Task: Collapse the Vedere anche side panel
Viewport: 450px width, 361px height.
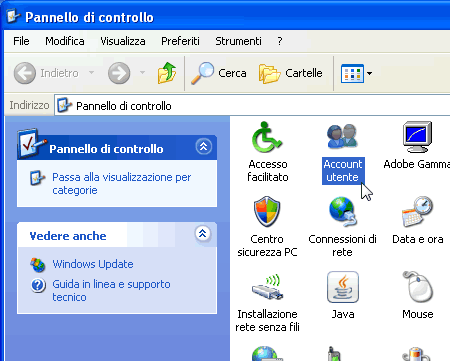Action: point(203,234)
